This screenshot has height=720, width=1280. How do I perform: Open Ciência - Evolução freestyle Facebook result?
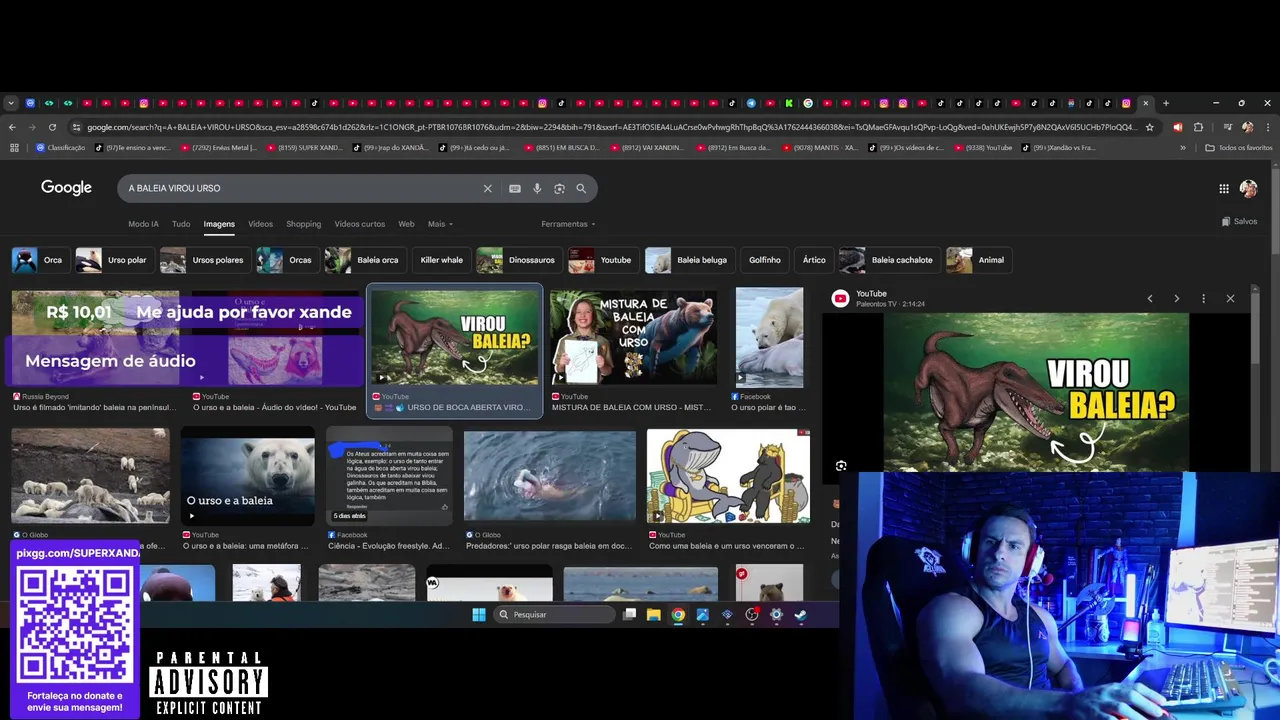[389, 476]
